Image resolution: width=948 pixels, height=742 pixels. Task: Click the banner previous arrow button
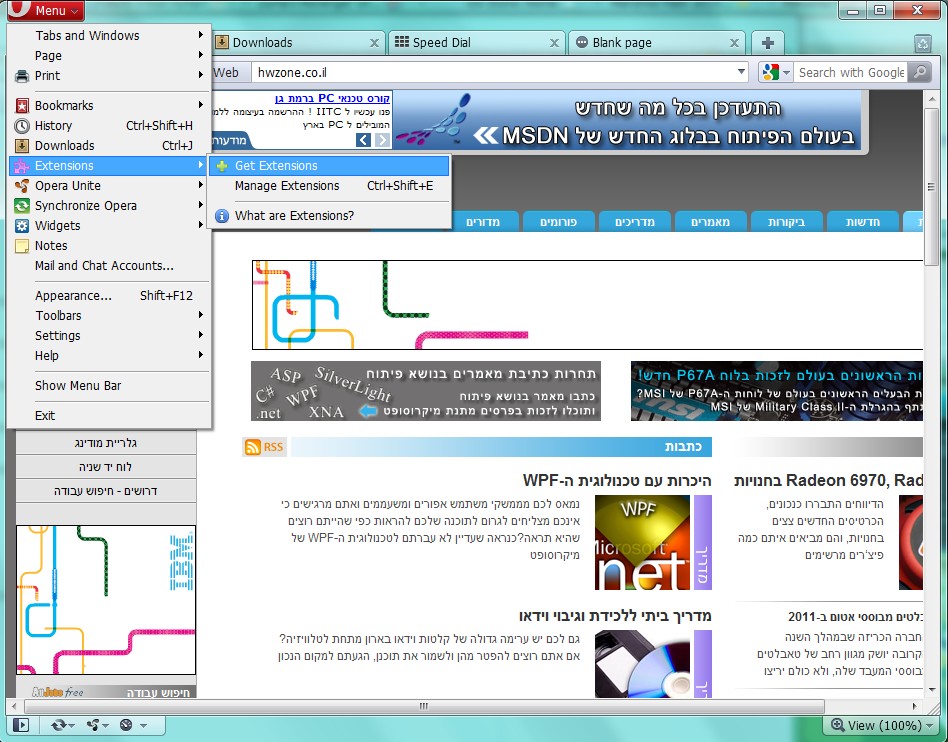coord(363,140)
